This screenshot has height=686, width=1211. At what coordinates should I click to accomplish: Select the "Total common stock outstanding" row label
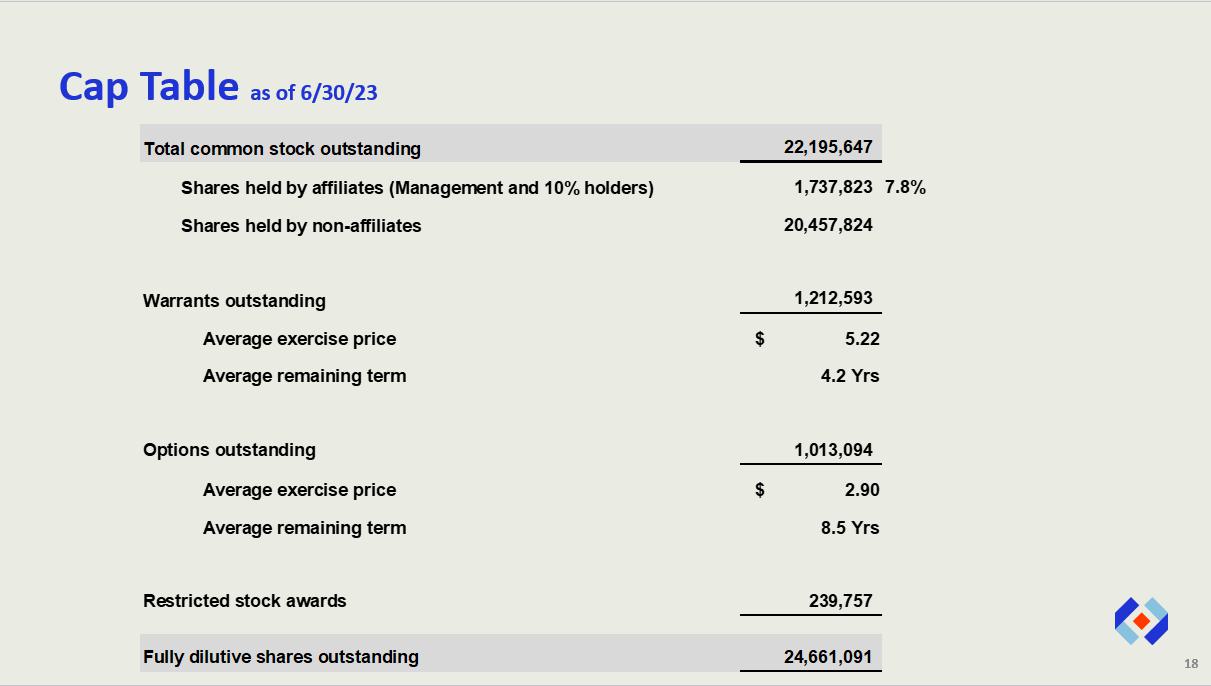point(282,149)
